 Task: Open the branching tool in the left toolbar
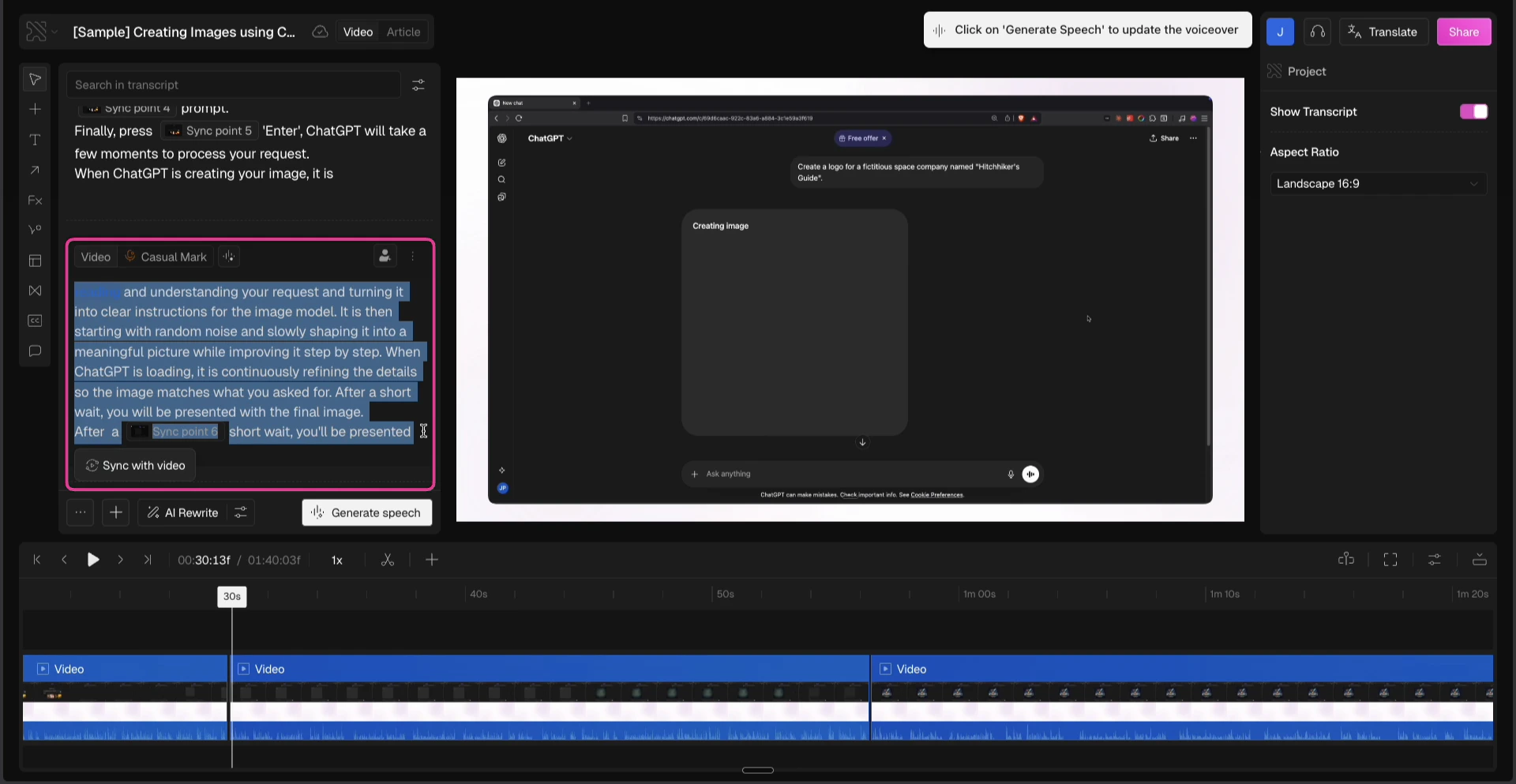click(35, 230)
